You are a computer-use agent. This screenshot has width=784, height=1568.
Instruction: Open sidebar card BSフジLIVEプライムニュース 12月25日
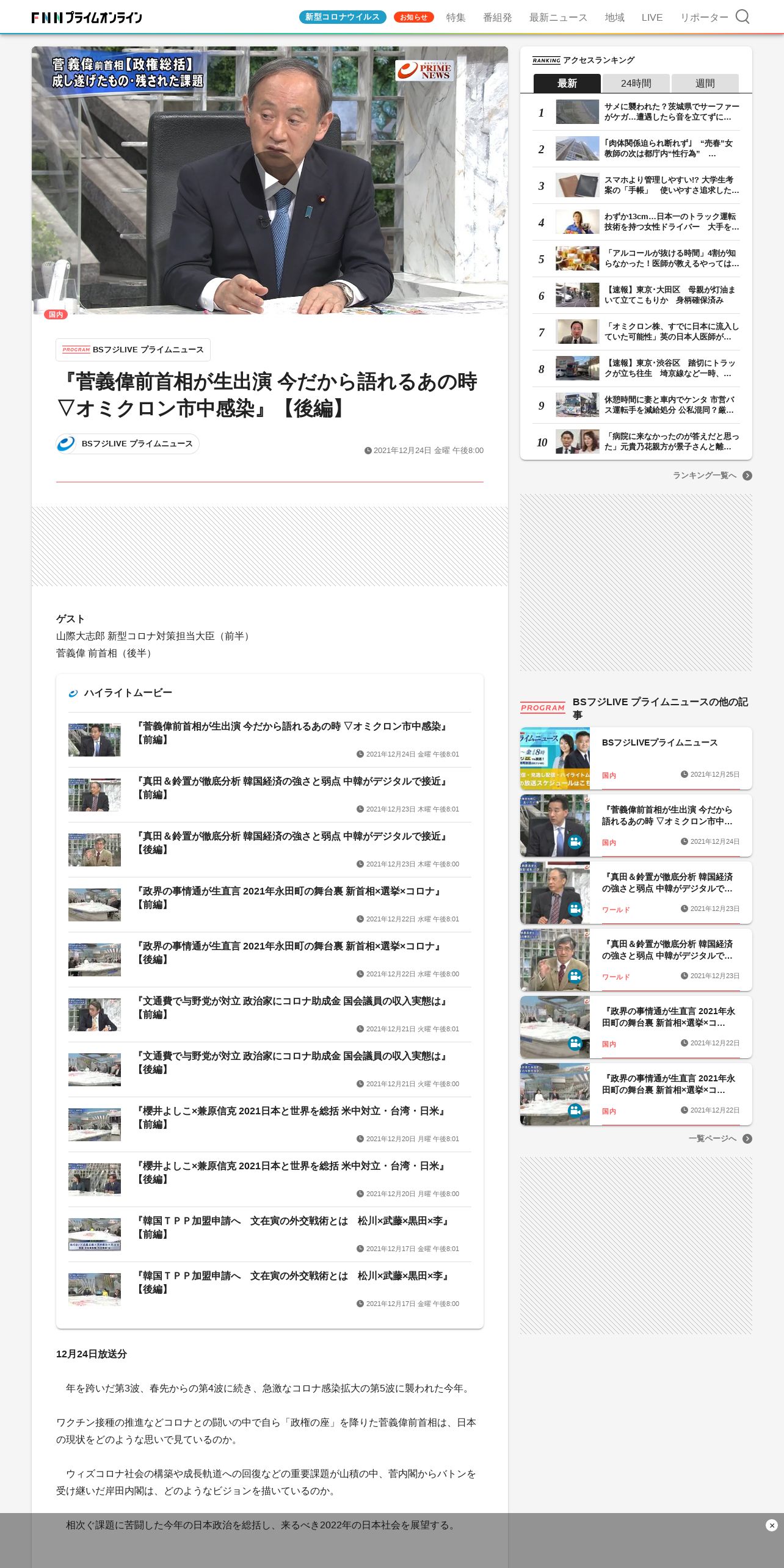pyautogui.click(x=636, y=758)
